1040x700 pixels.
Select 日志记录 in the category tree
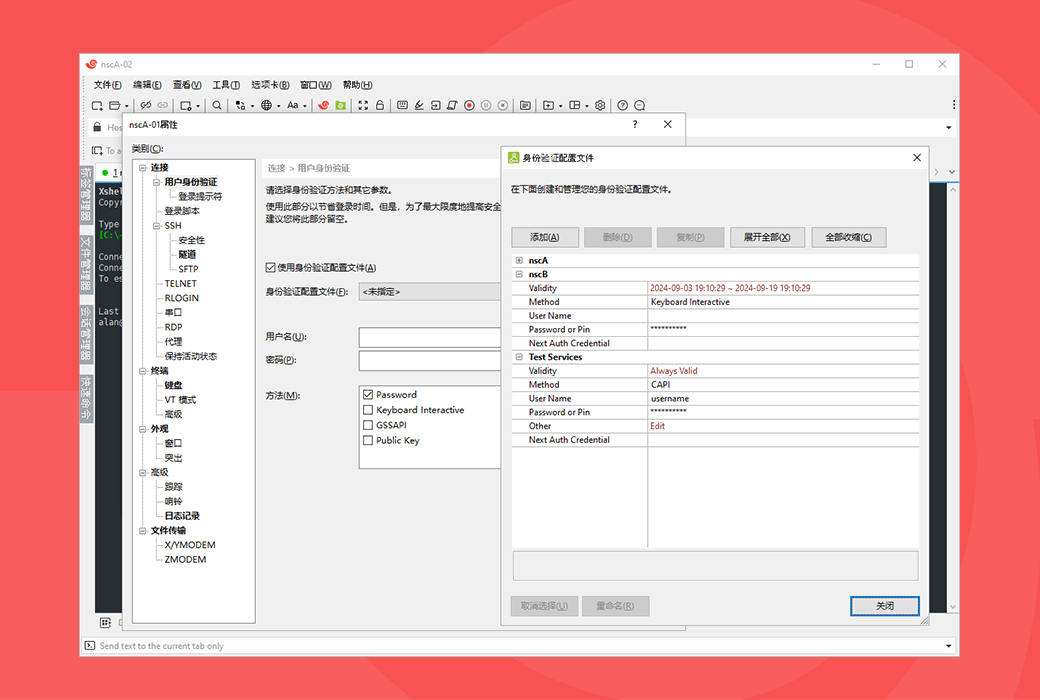click(x=182, y=516)
